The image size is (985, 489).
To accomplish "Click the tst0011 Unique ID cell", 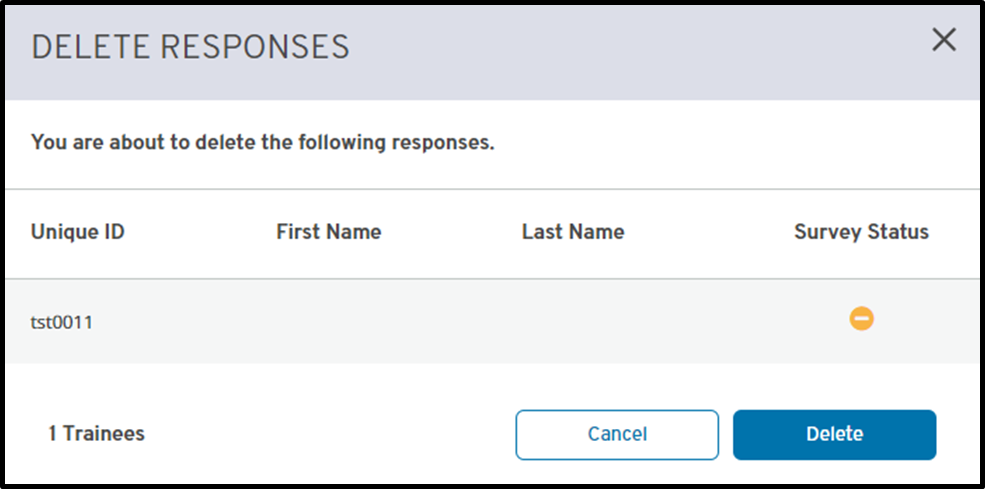I will 62,322.
